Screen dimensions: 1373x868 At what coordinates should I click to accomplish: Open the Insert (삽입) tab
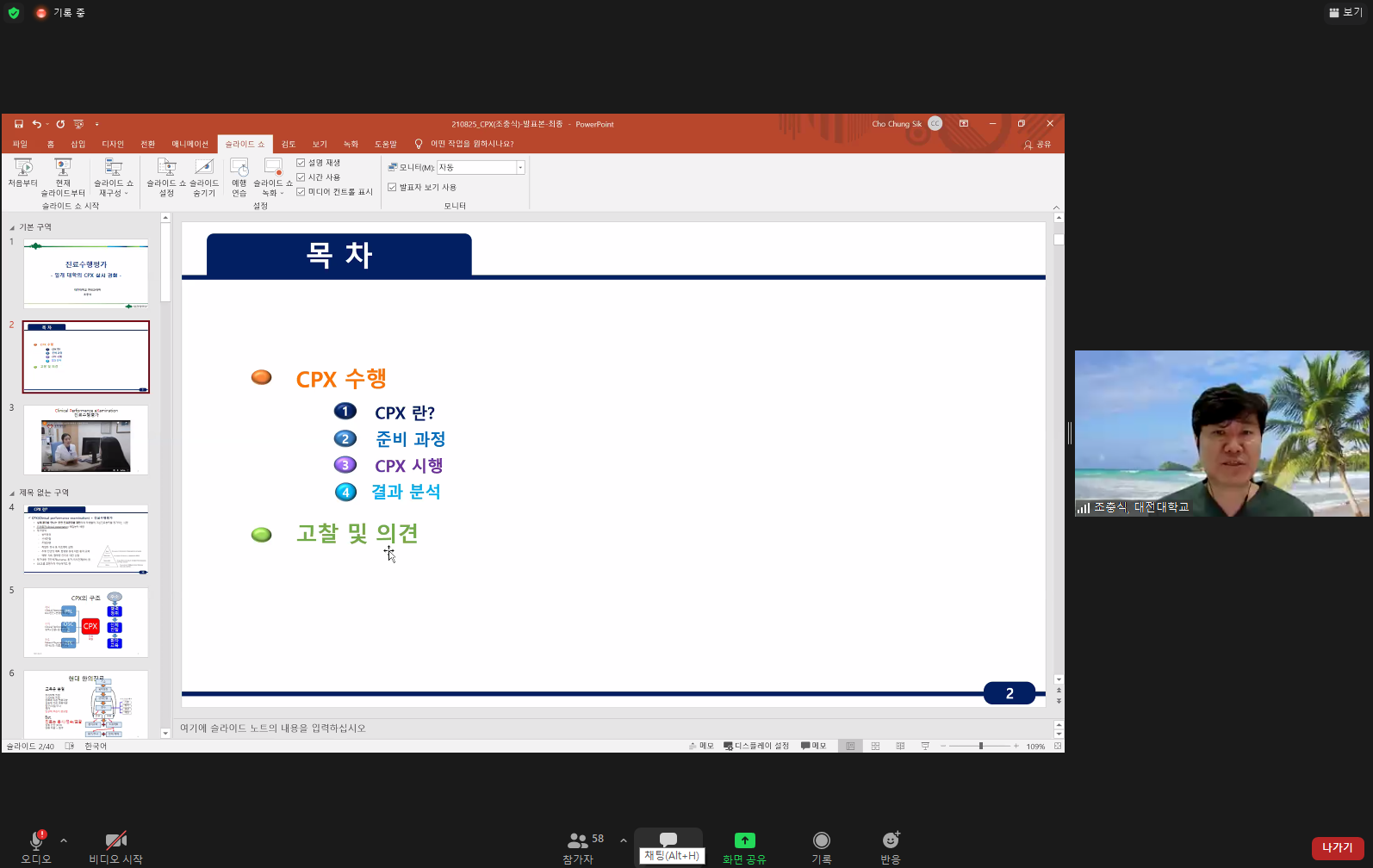[x=78, y=144]
